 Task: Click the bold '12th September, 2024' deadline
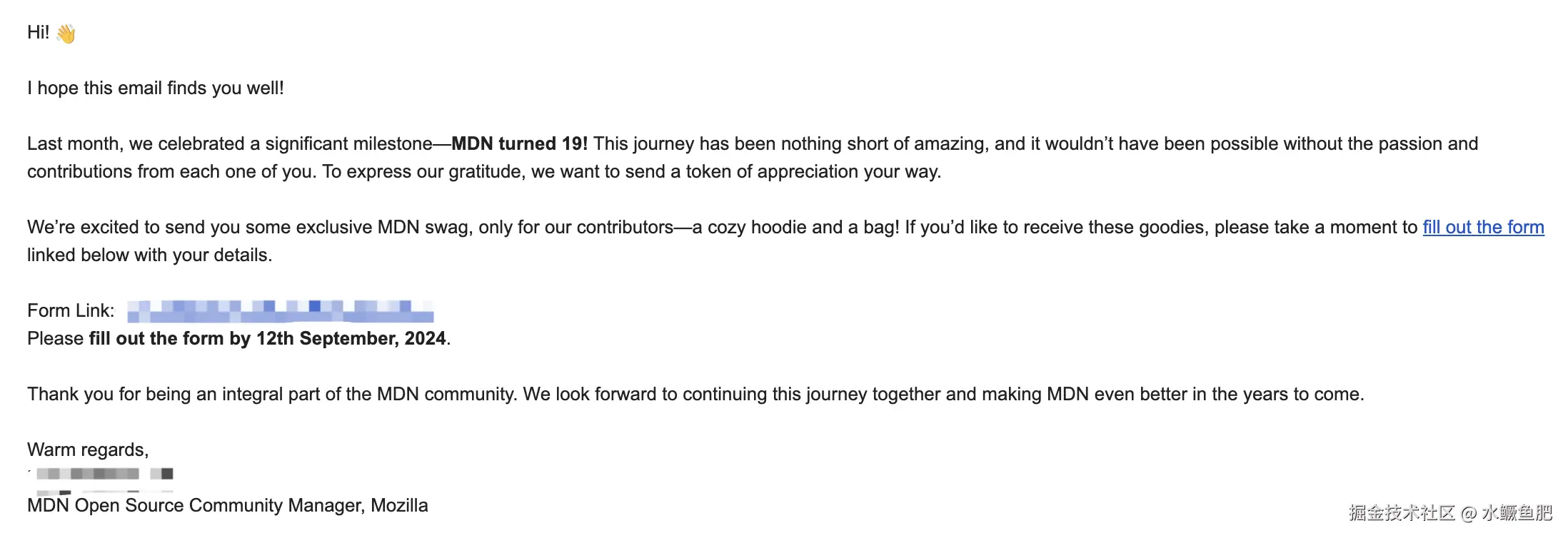(351, 339)
